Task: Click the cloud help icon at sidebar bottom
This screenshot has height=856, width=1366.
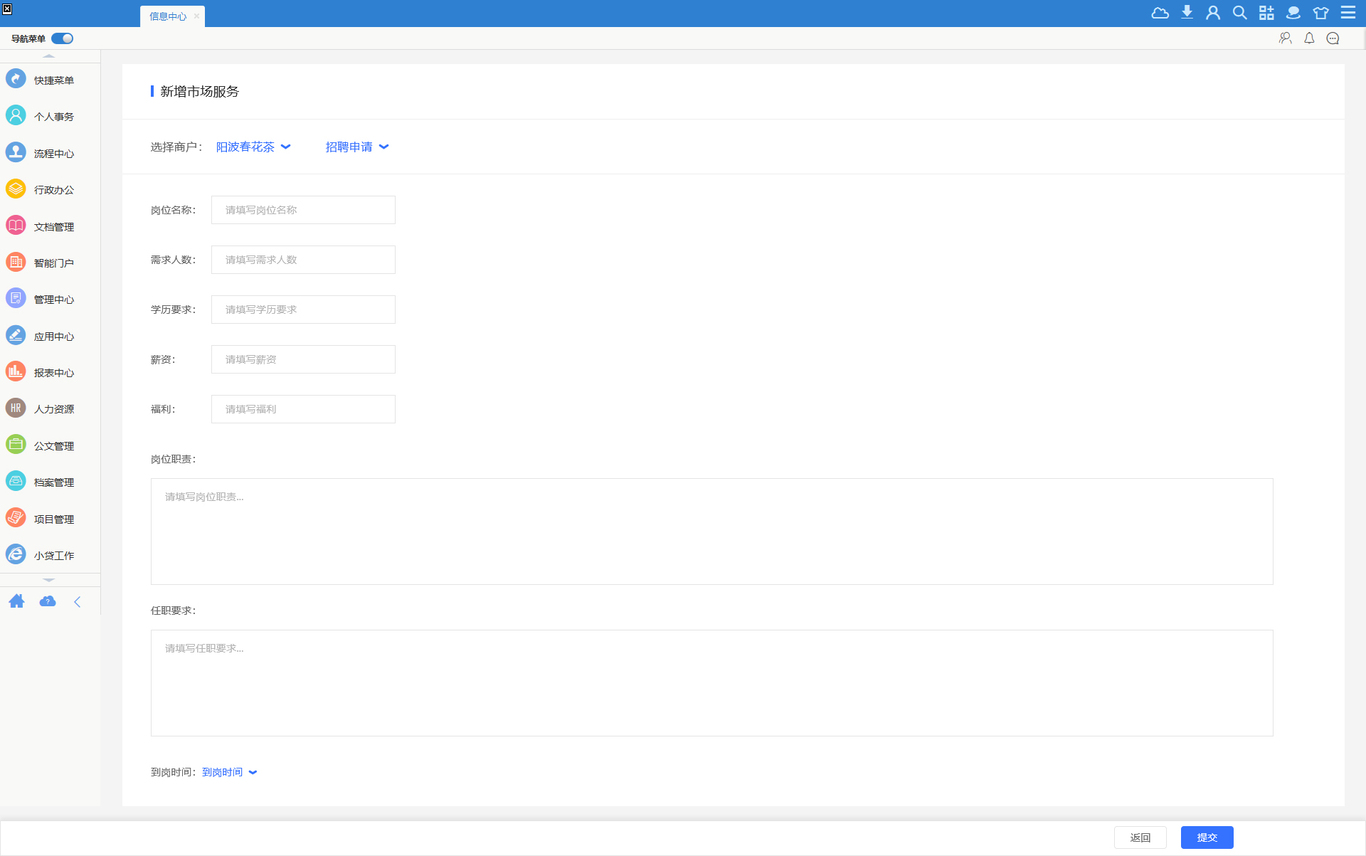Action: pyautogui.click(x=47, y=601)
